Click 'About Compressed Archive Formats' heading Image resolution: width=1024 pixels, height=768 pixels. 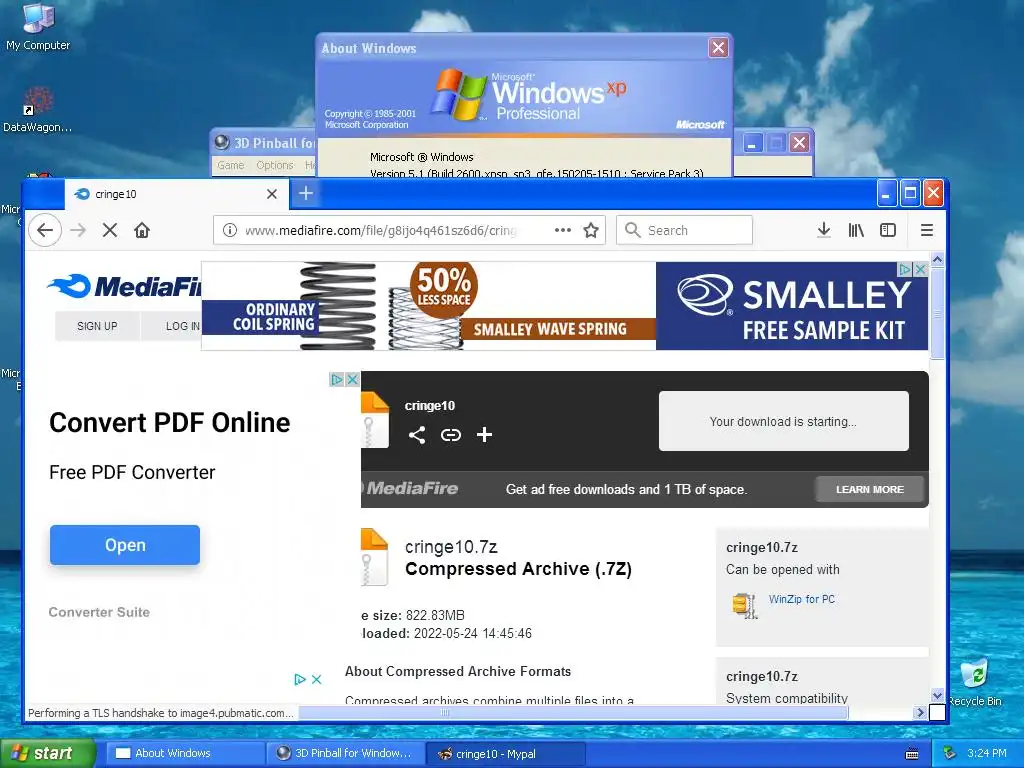click(x=458, y=671)
